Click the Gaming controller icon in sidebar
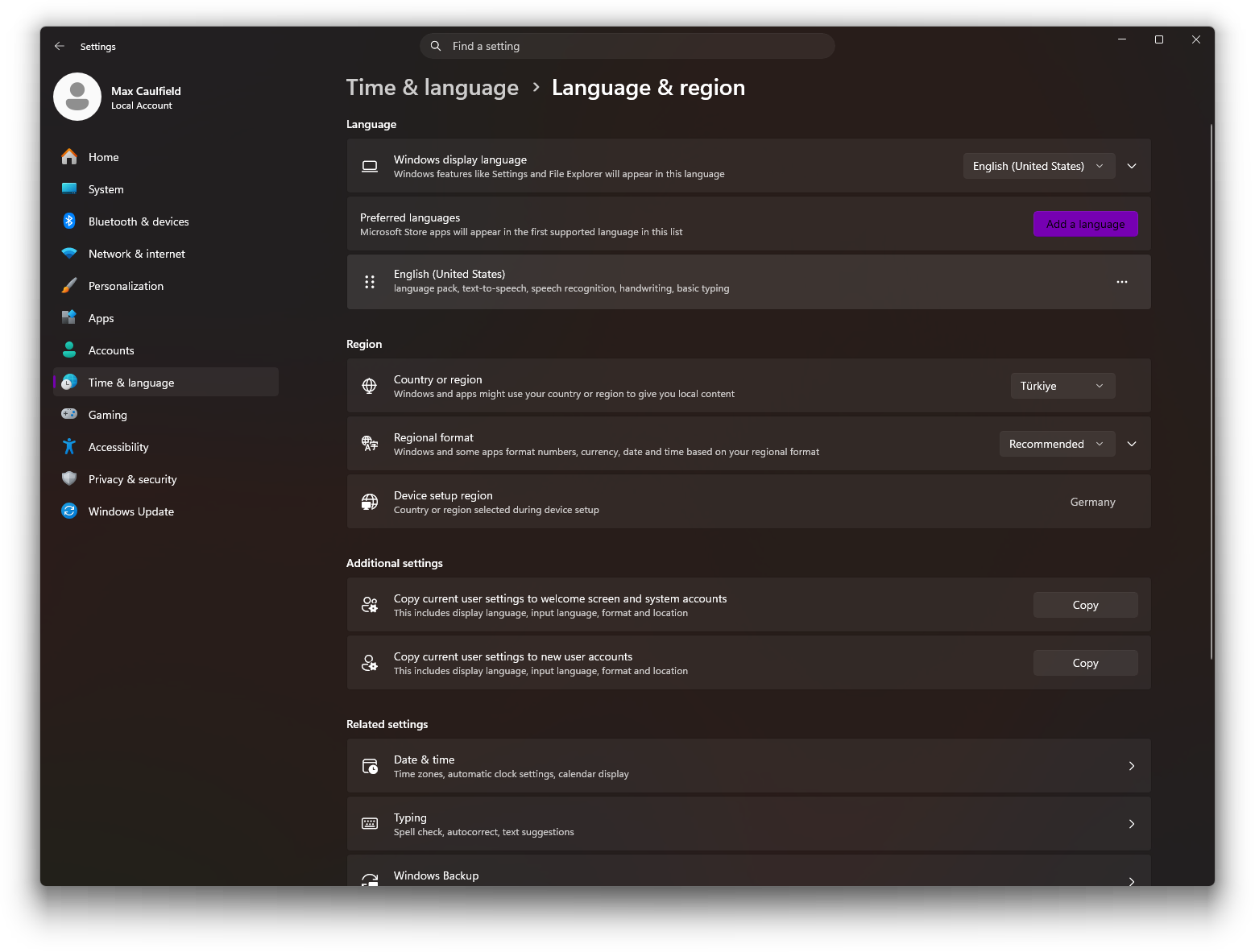 pyautogui.click(x=69, y=414)
